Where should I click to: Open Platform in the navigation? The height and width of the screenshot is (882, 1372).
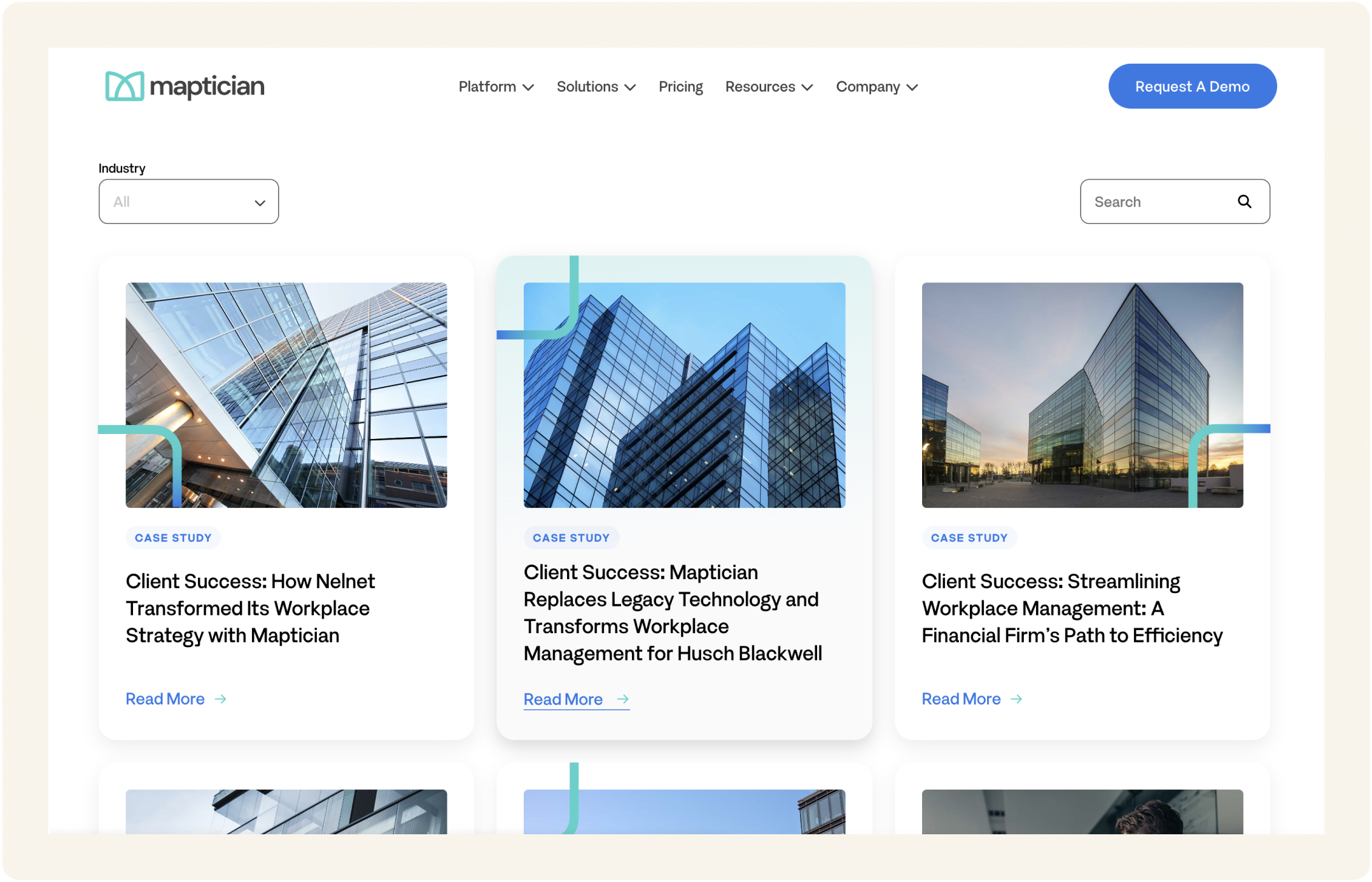point(487,87)
